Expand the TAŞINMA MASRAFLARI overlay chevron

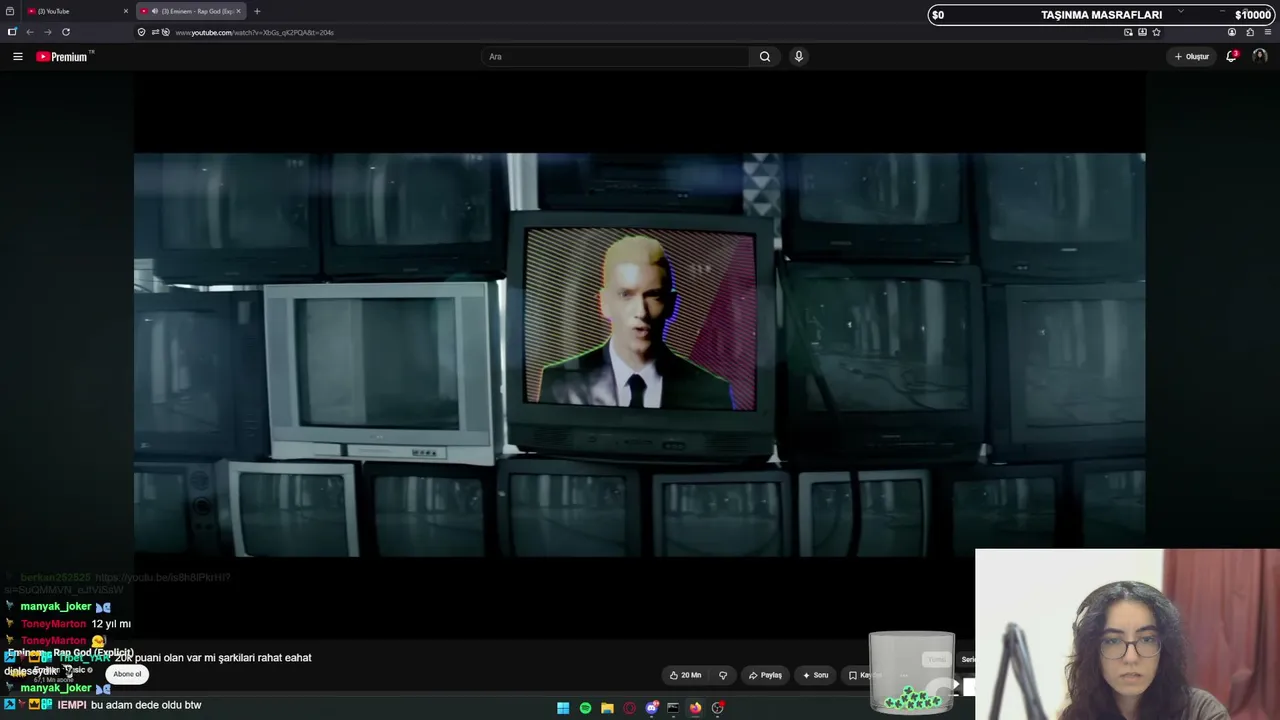[1181, 12]
